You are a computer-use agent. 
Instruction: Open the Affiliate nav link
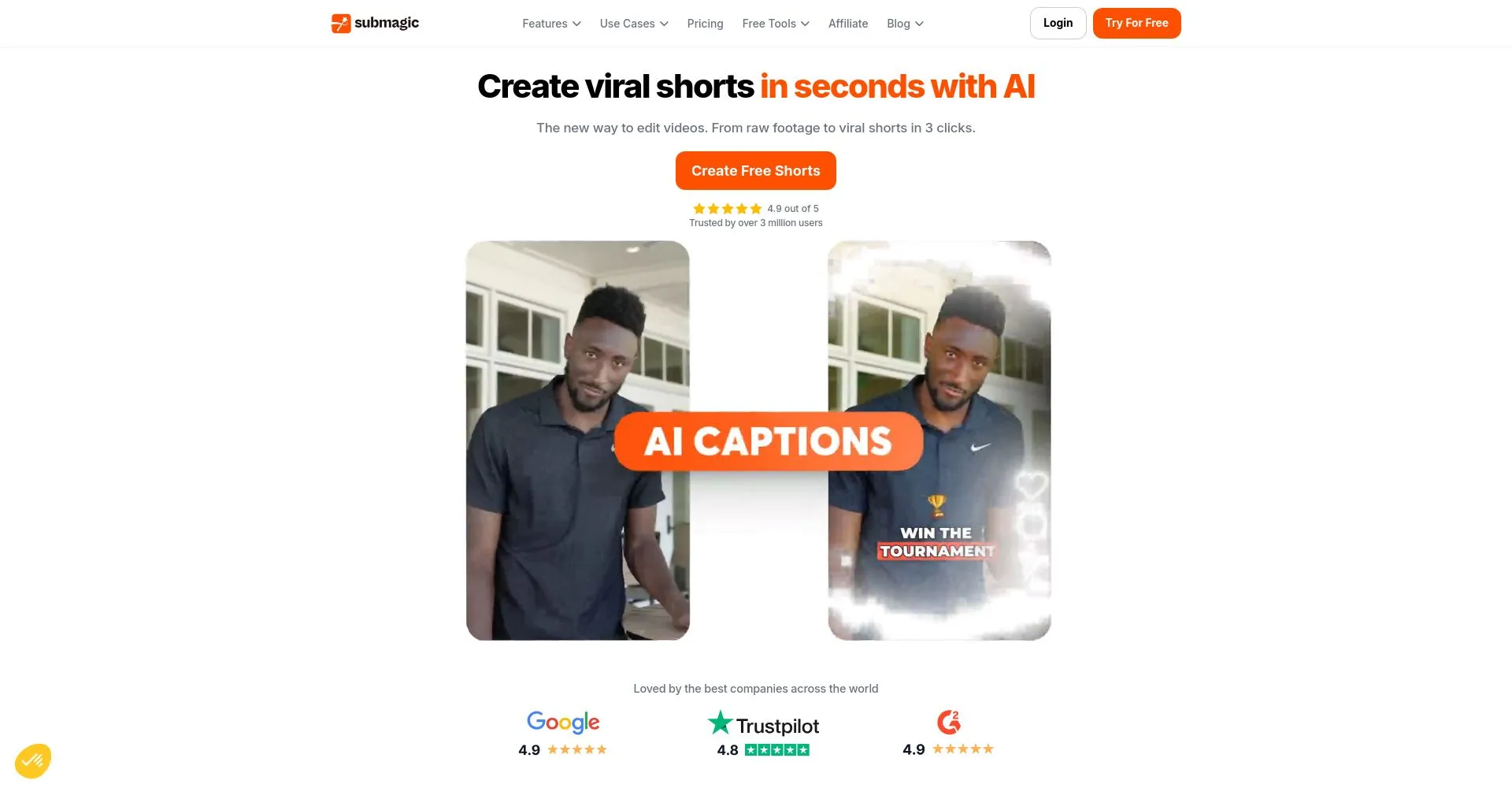pyautogui.click(x=848, y=24)
